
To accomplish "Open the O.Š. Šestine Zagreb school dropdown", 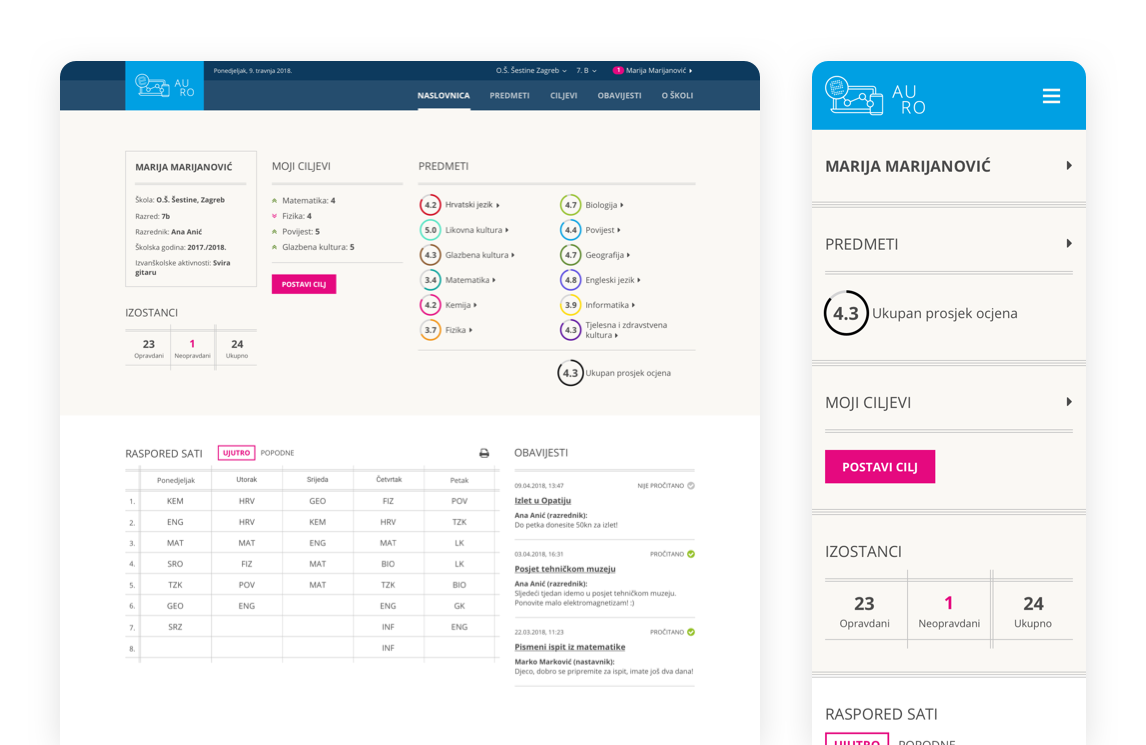I will (530, 71).
